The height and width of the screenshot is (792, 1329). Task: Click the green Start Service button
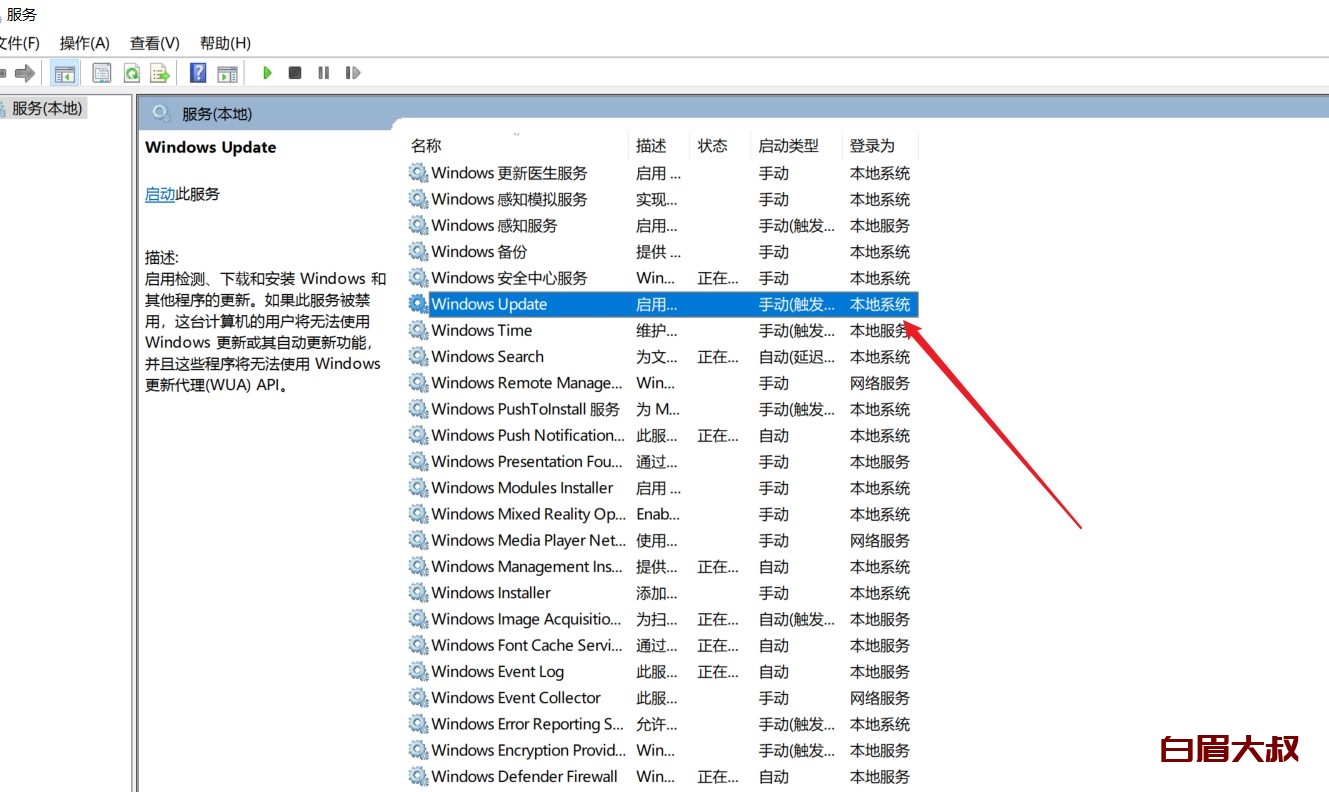pyautogui.click(x=267, y=73)
